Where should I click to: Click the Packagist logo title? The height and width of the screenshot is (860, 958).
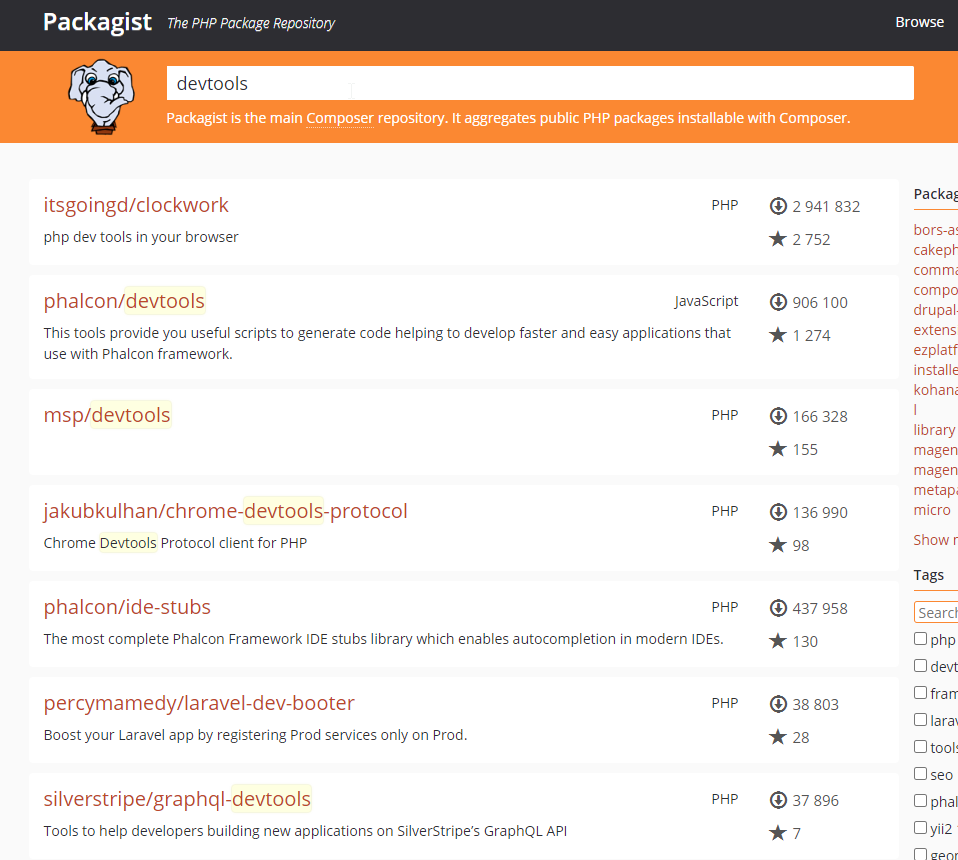97,23
